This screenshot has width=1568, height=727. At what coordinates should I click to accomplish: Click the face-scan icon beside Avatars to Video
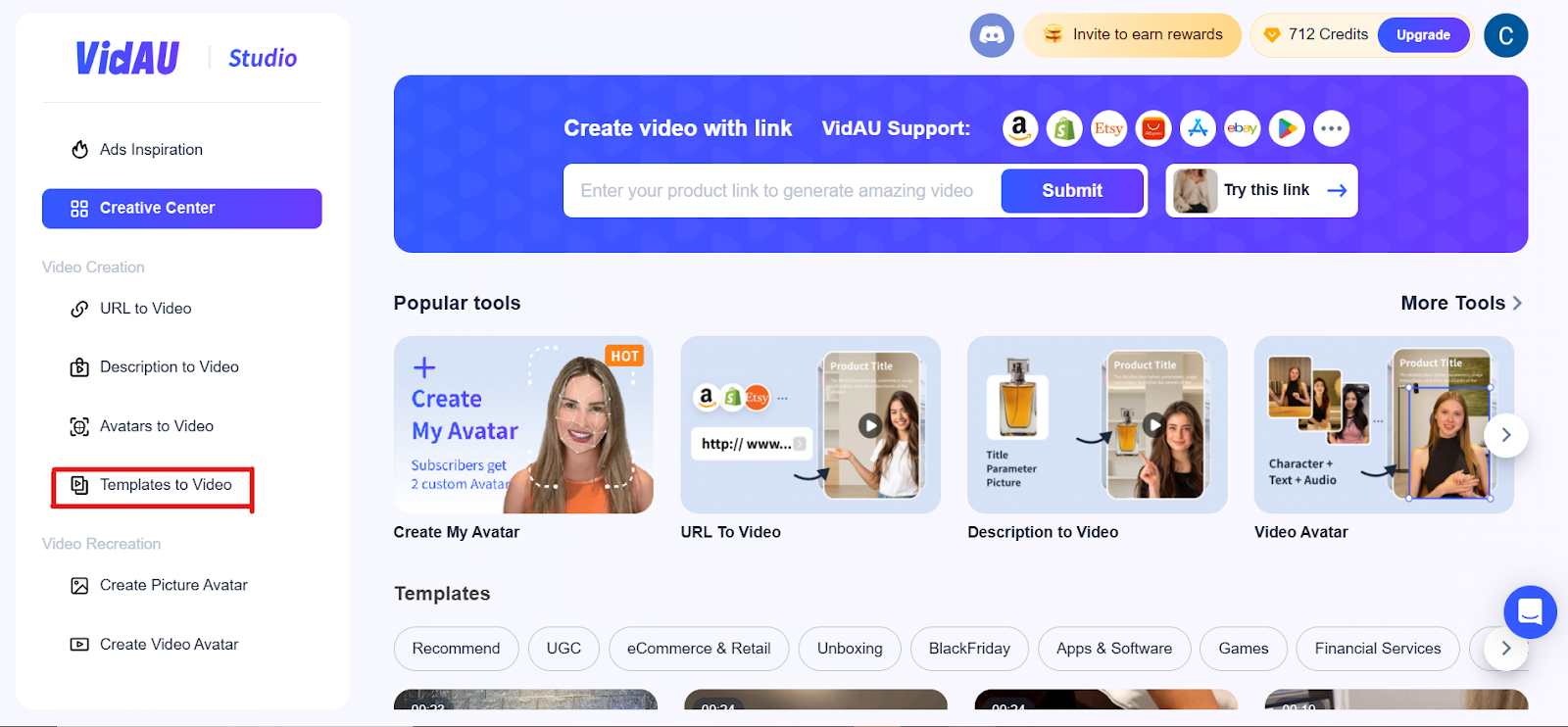79,426
